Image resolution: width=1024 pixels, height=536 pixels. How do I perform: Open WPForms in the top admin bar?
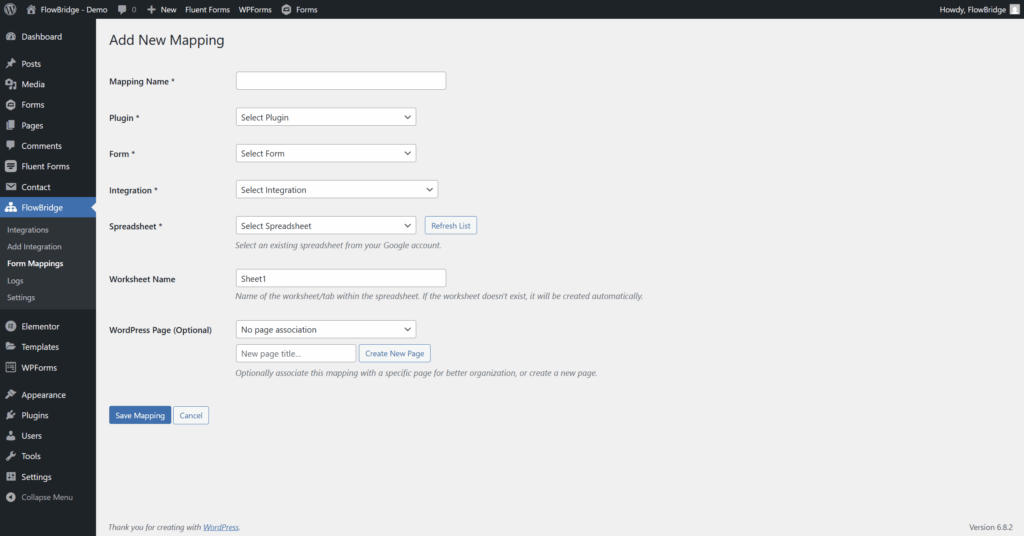point(255,9)
